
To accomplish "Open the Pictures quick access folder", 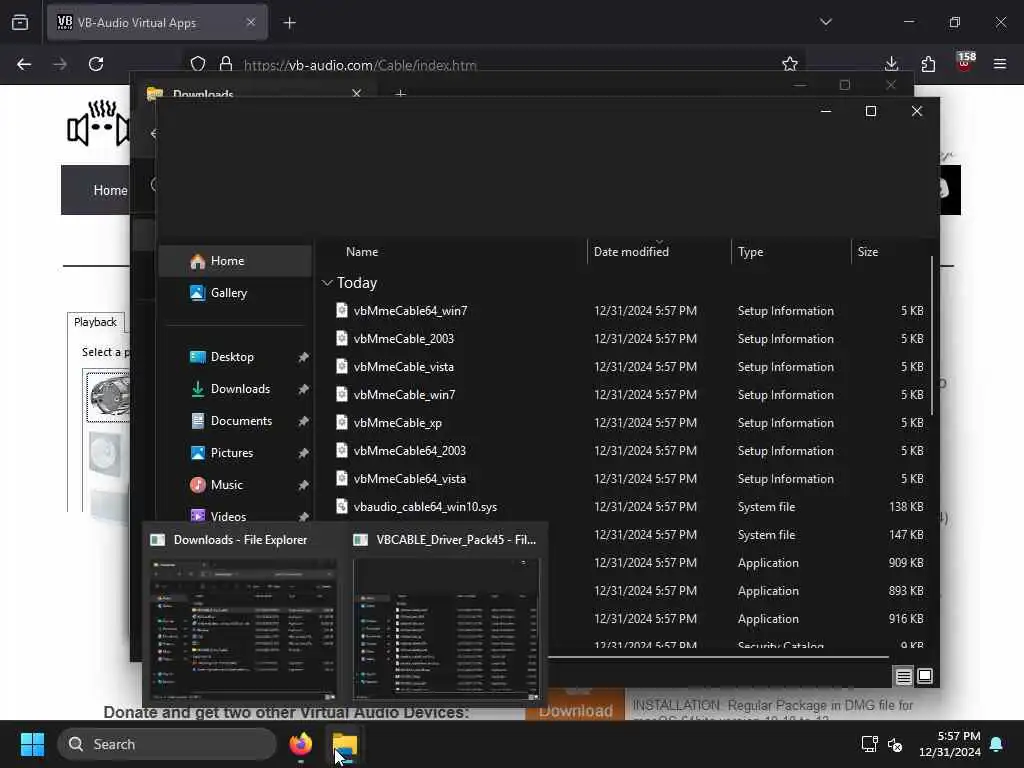I will coord(231,453).
